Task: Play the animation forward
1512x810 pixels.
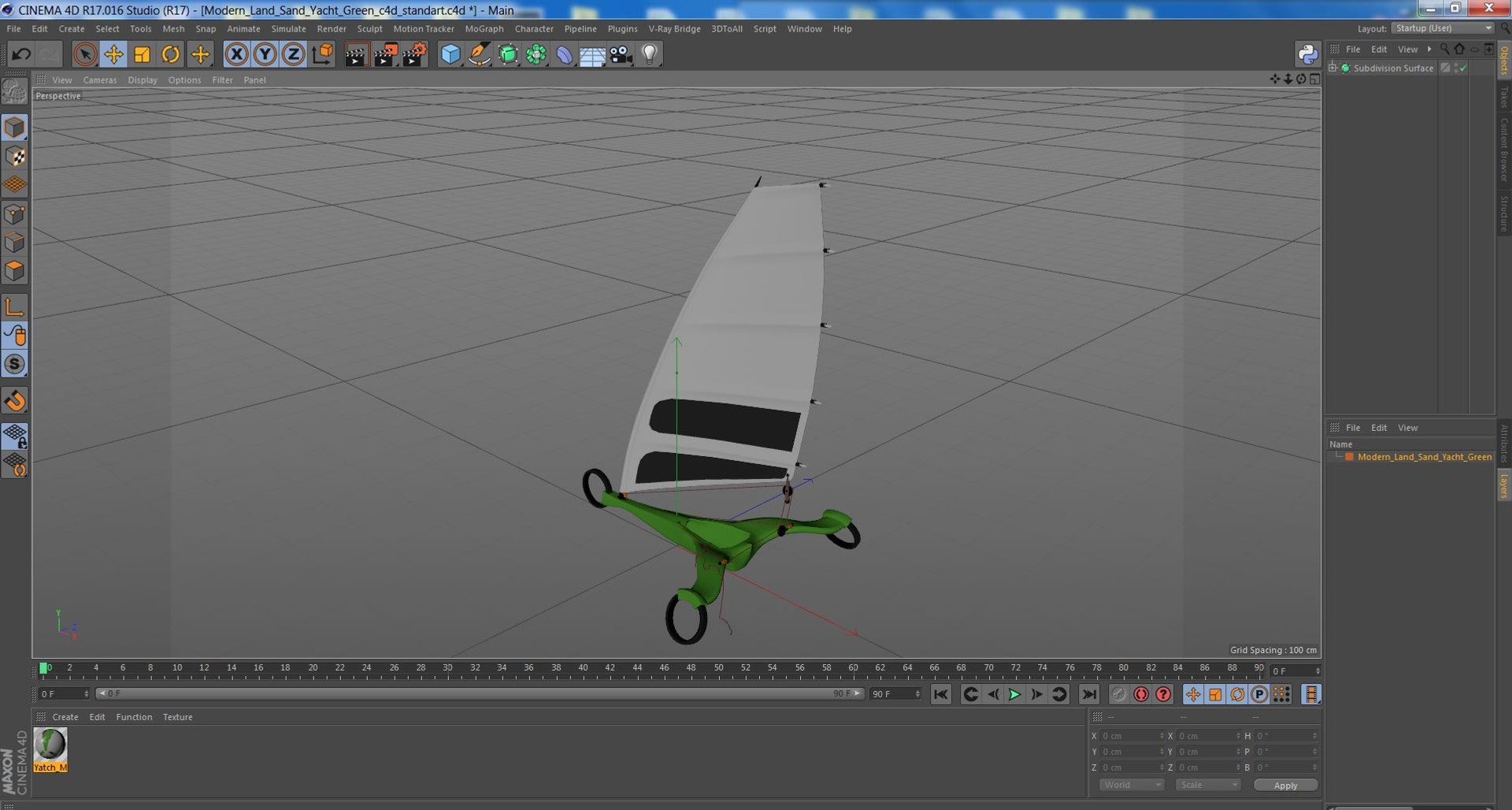Action: (x=1014, y=694)
